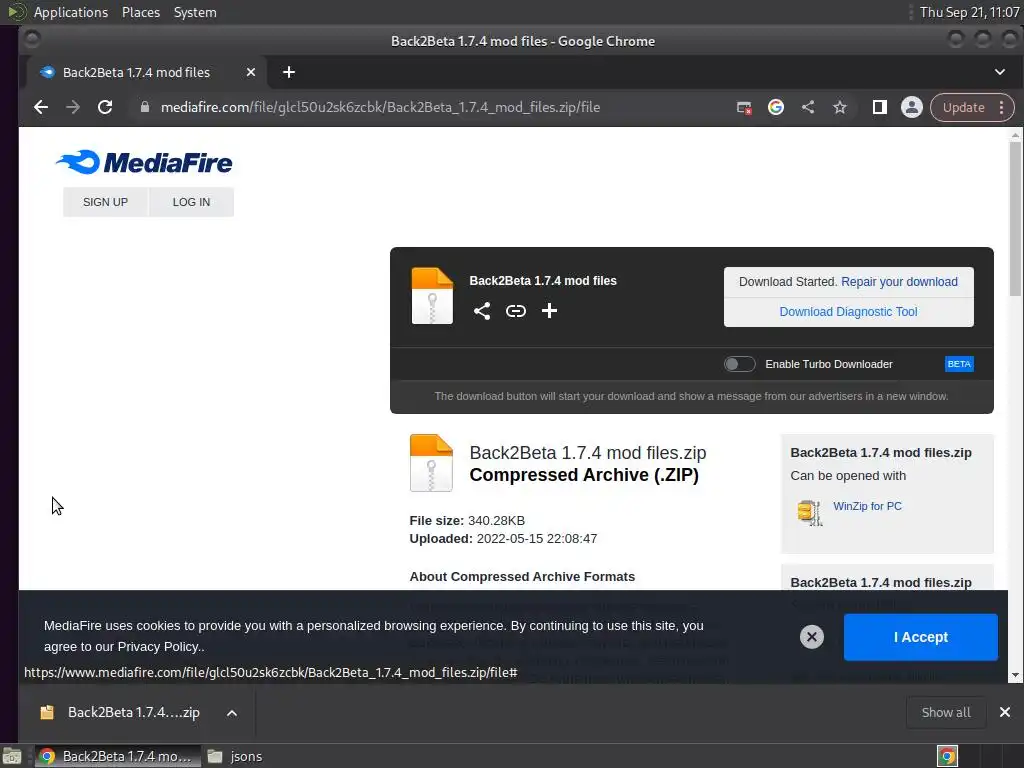Add file to account with plus icon
1024x768 pixels.
tap(549, 311)
